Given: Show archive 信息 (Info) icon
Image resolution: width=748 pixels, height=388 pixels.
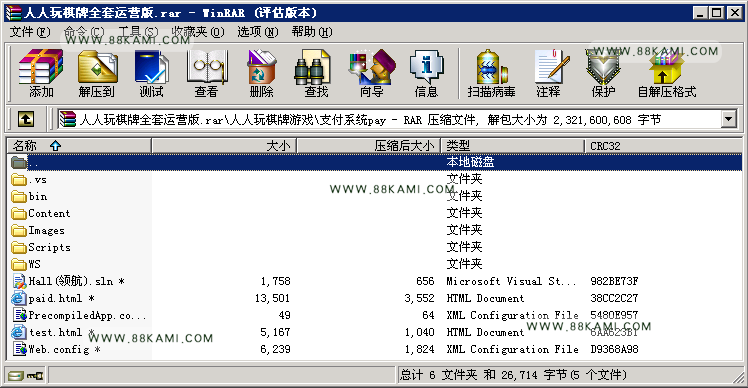Looking at the screenshot, I should point(426,73).
